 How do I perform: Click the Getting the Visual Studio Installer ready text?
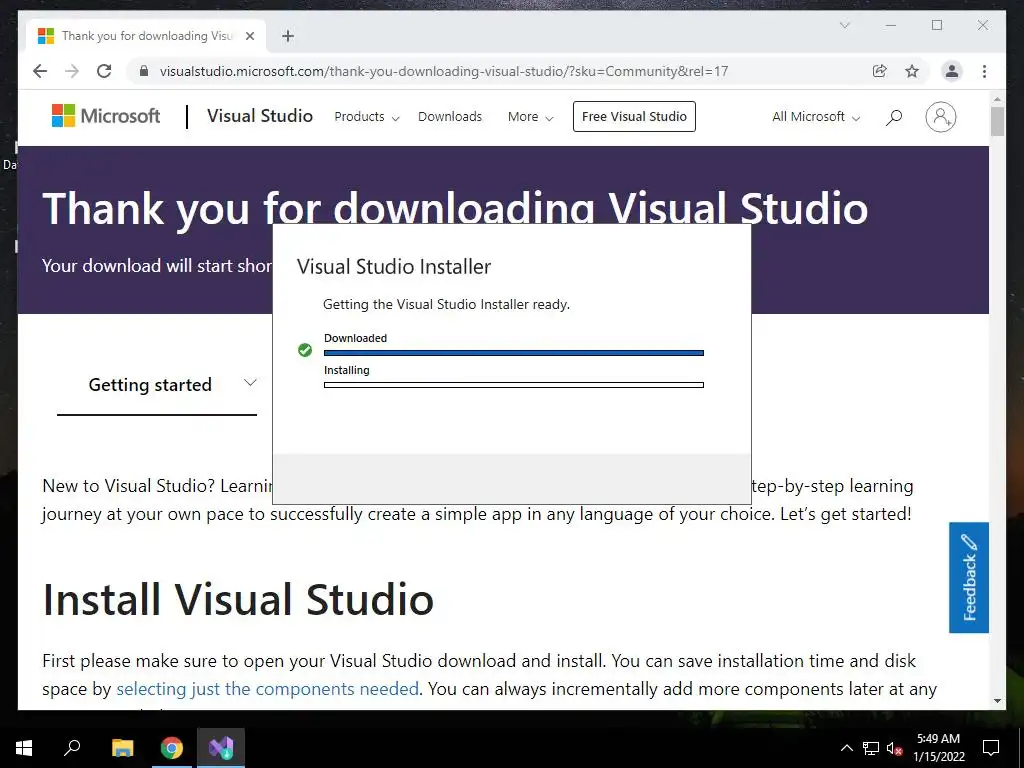coord(447,304)
